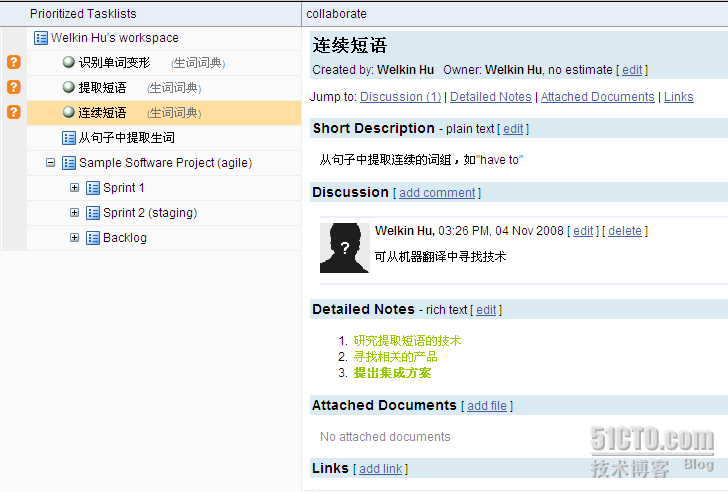Image resolution: width=728 pixels, height=492 pixels.
Task: Select the 连续短语 task row
Action: (164, 113)
